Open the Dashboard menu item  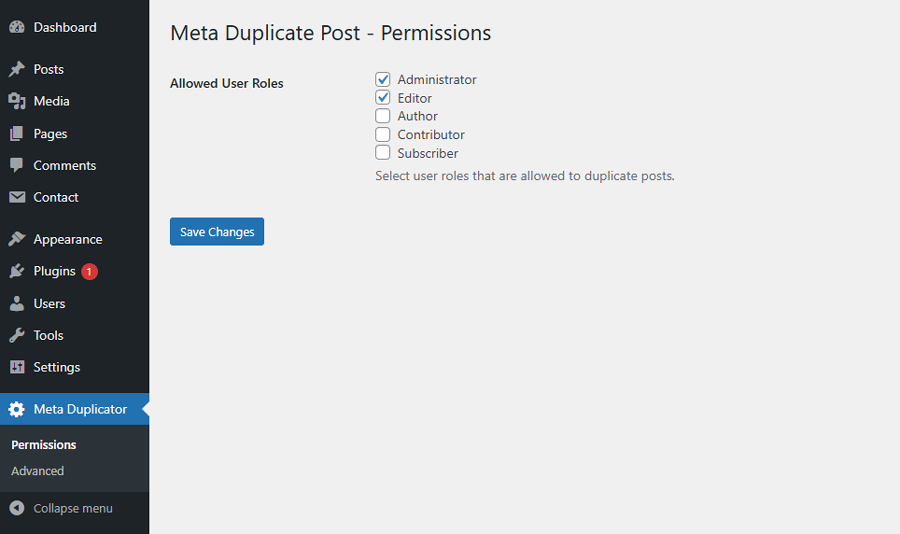click(75, 27)
